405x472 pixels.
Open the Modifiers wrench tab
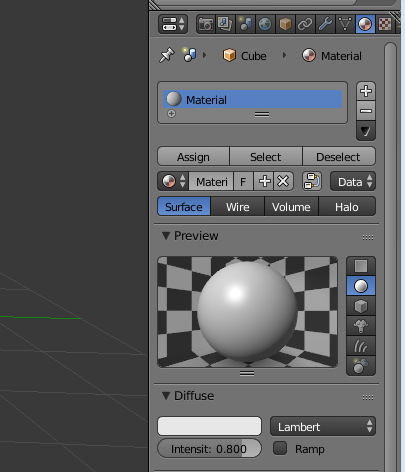click(325, 24)
